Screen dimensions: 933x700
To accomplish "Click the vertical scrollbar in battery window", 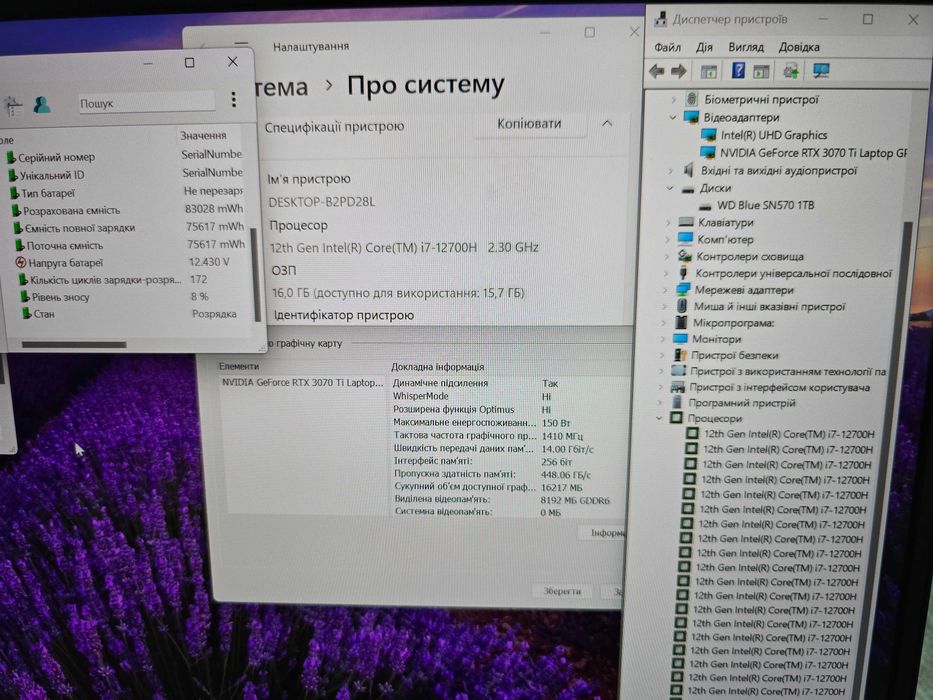I will tap(257, 274).
